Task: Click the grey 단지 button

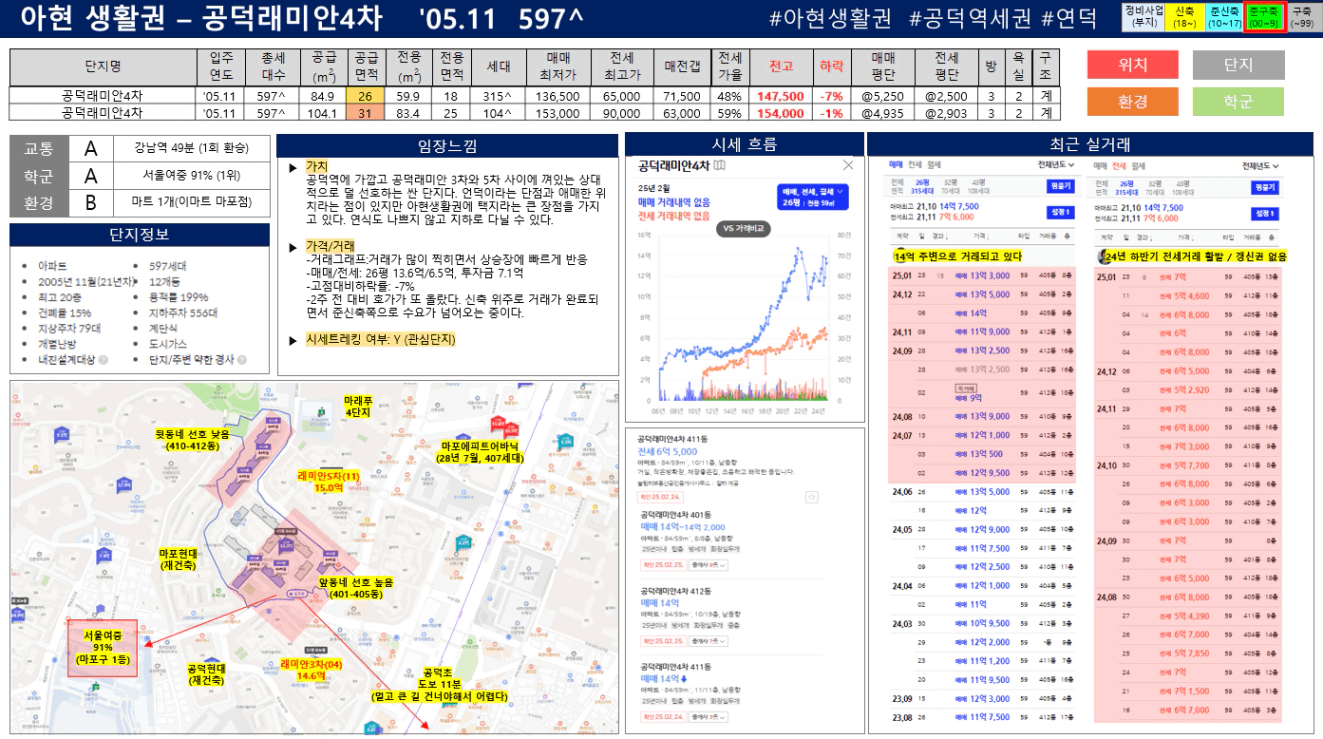Action: coord(1238,65)
